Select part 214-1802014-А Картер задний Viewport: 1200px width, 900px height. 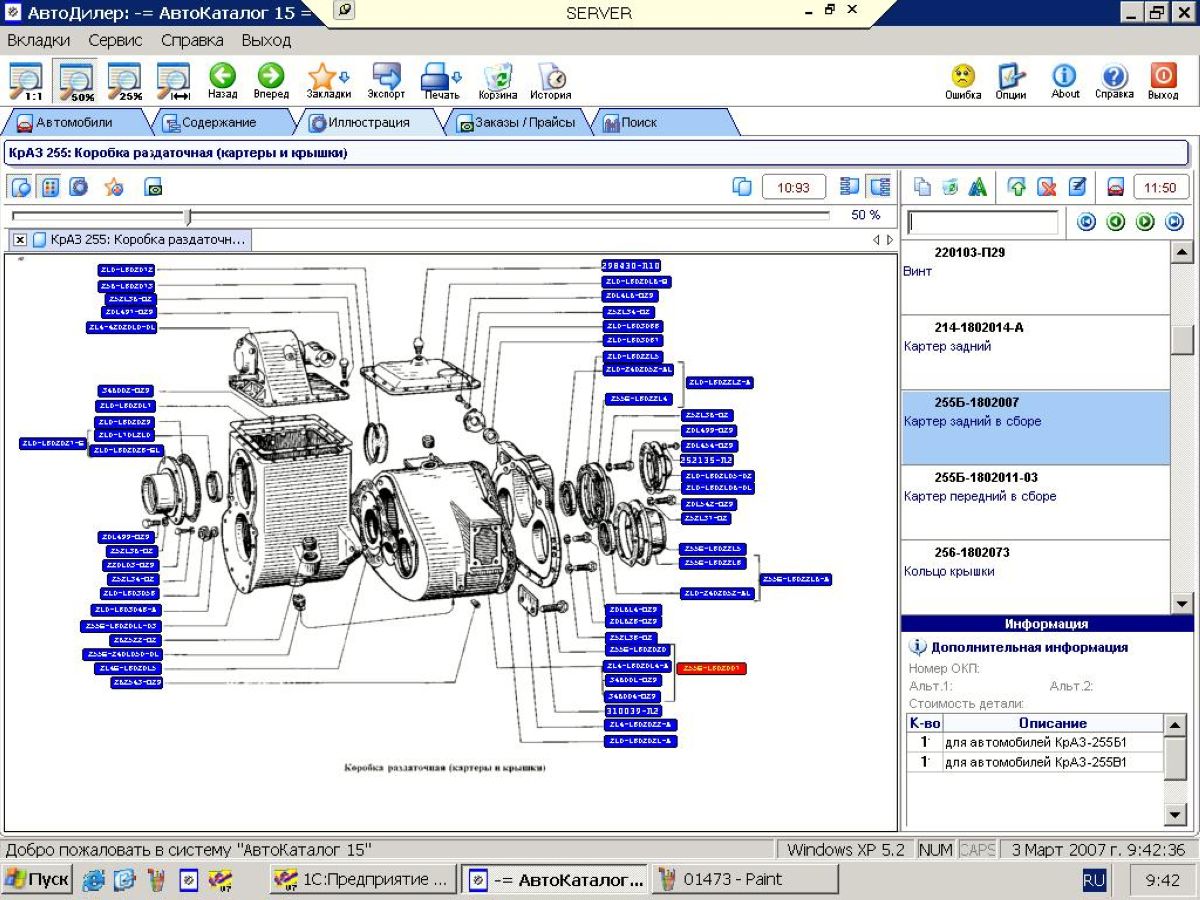pos(1035,352)
